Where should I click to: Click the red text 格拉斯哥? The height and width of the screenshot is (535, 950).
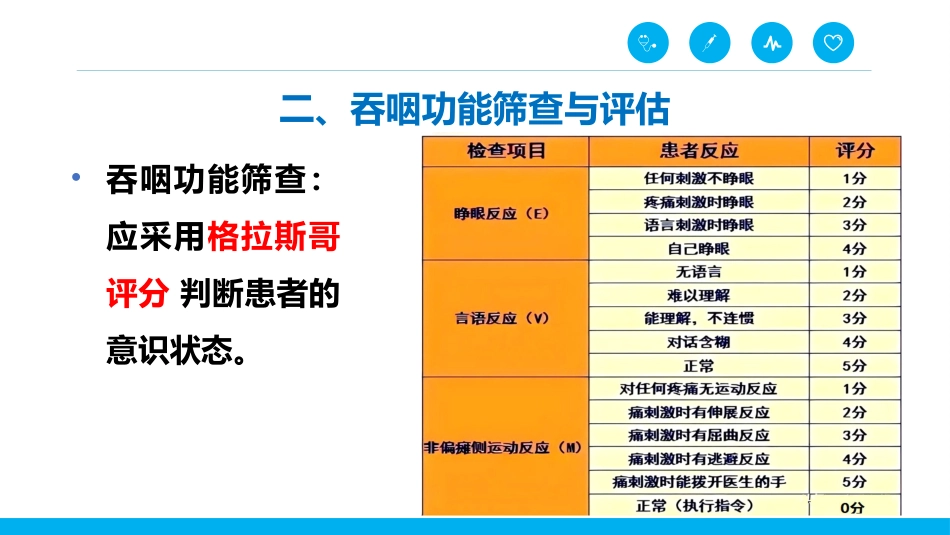(274, 236)
